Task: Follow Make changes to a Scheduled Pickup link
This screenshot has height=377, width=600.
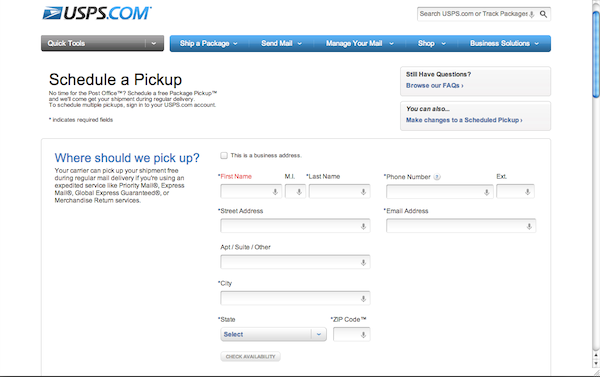Action: (464, 120)
